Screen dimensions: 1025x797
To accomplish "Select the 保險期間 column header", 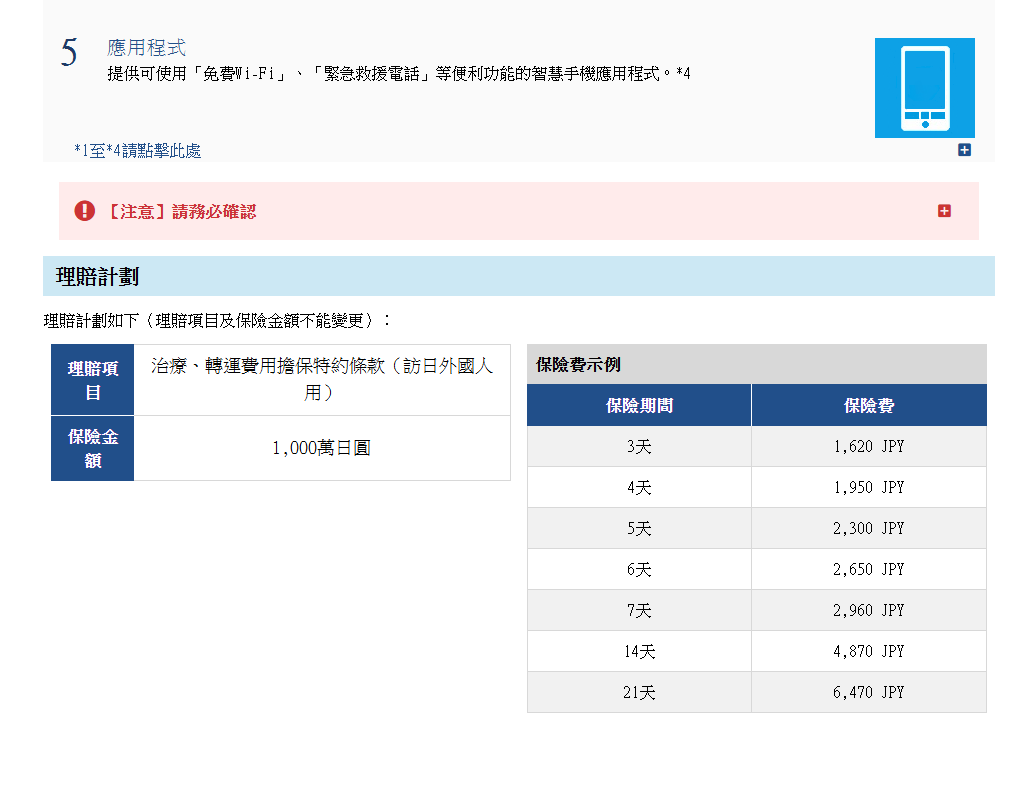I will [639, 406].
